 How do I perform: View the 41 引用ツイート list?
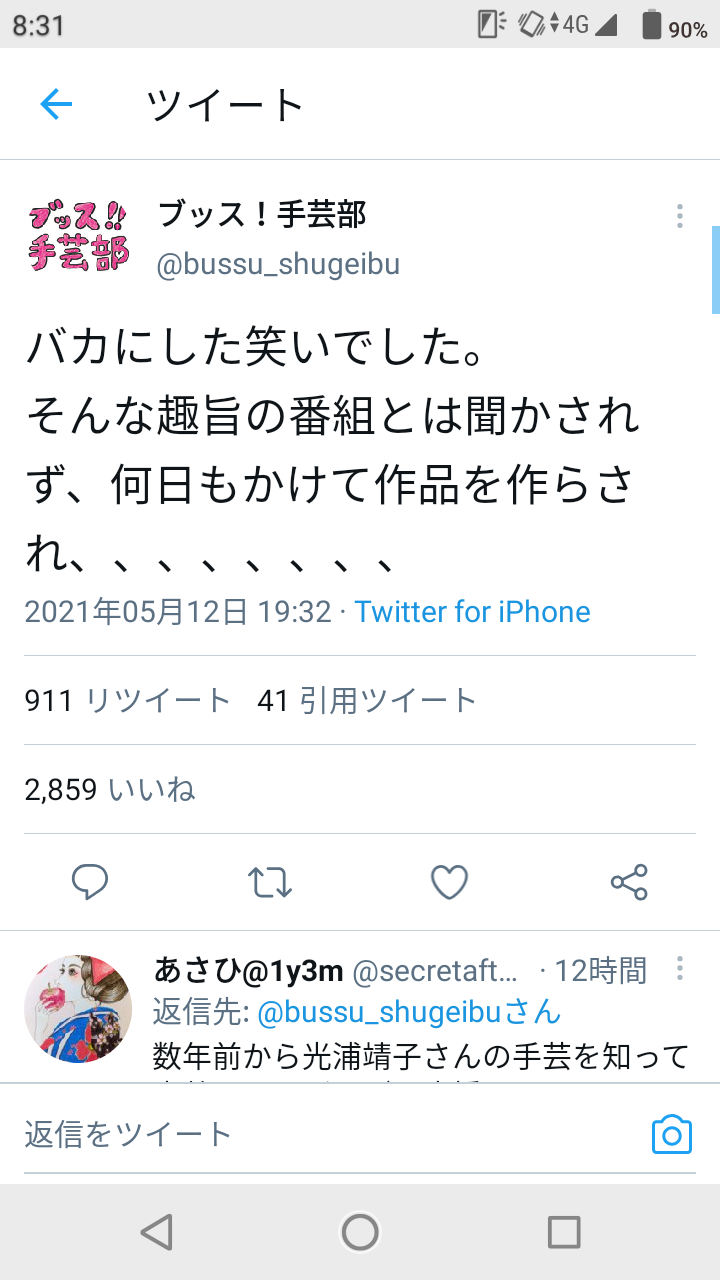(367, 701)
